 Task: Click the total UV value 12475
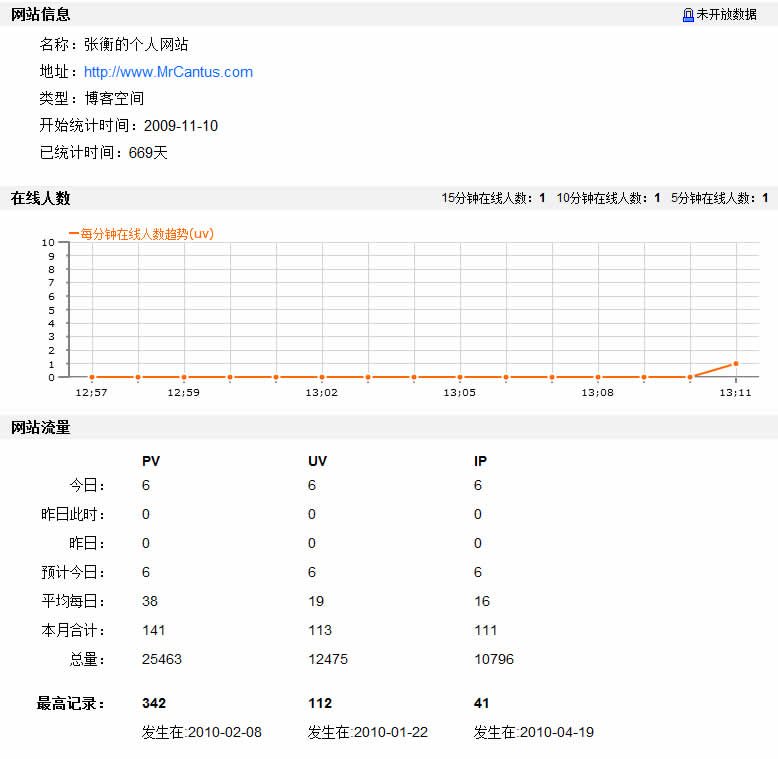pos(328,659)
